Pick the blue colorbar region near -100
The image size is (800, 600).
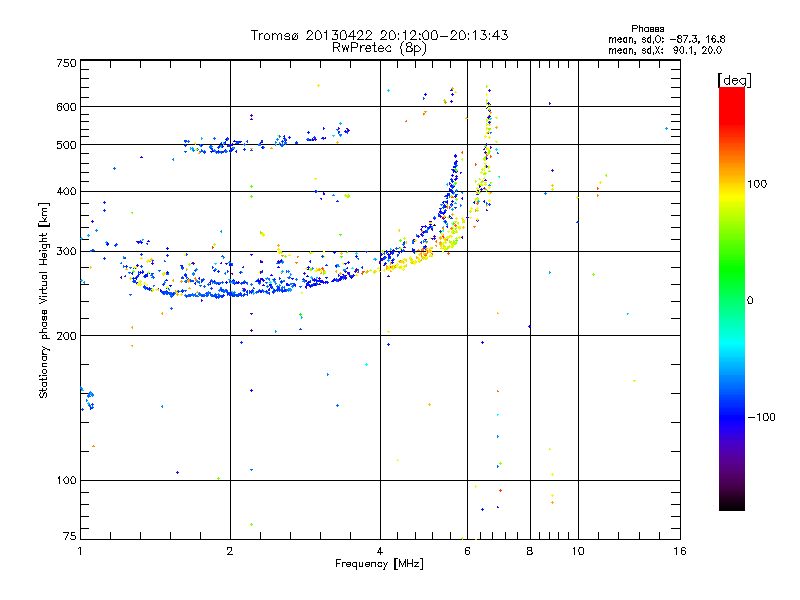click(731, 416)
